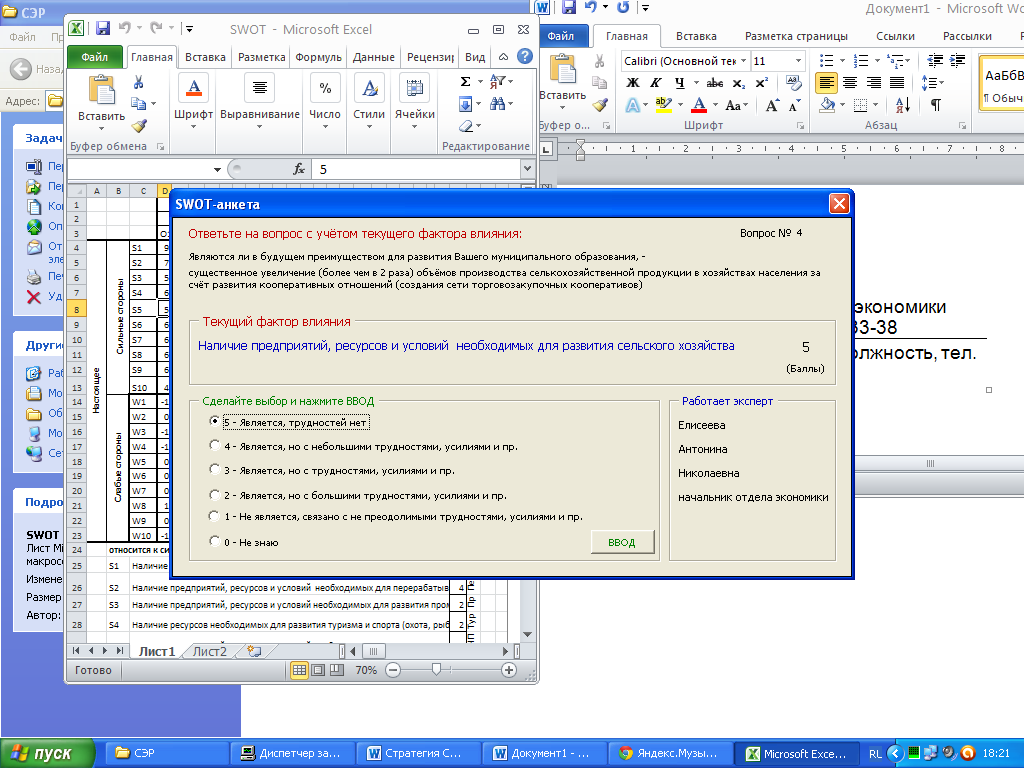Image resolution: width=1024 pixels, height=768 pixels.
Task: Click Excel's horizontal scrollbar thumb
Action: pyautogui.click(x=373, y=651)
